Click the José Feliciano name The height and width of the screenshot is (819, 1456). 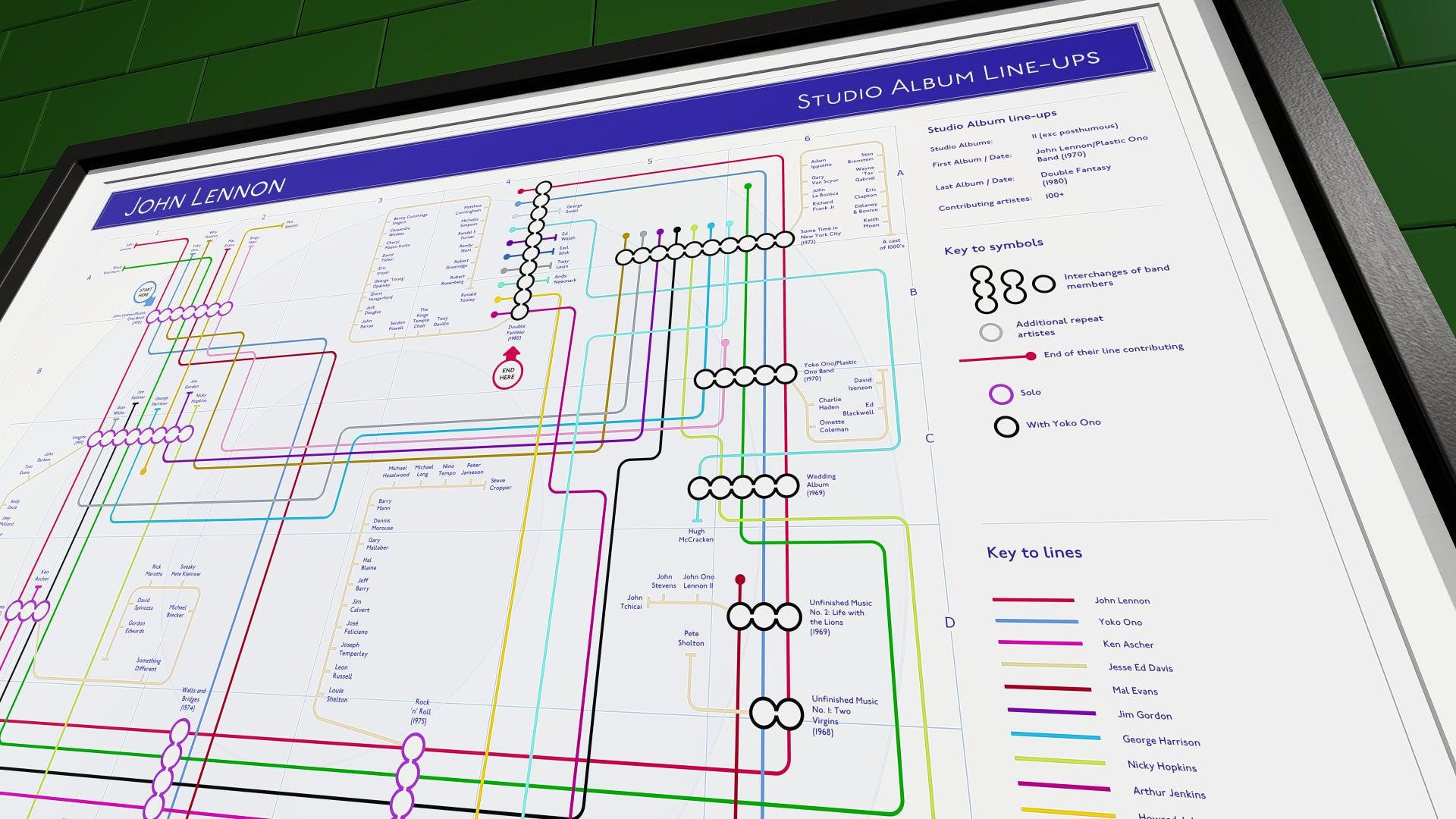(x=356, y=627)
